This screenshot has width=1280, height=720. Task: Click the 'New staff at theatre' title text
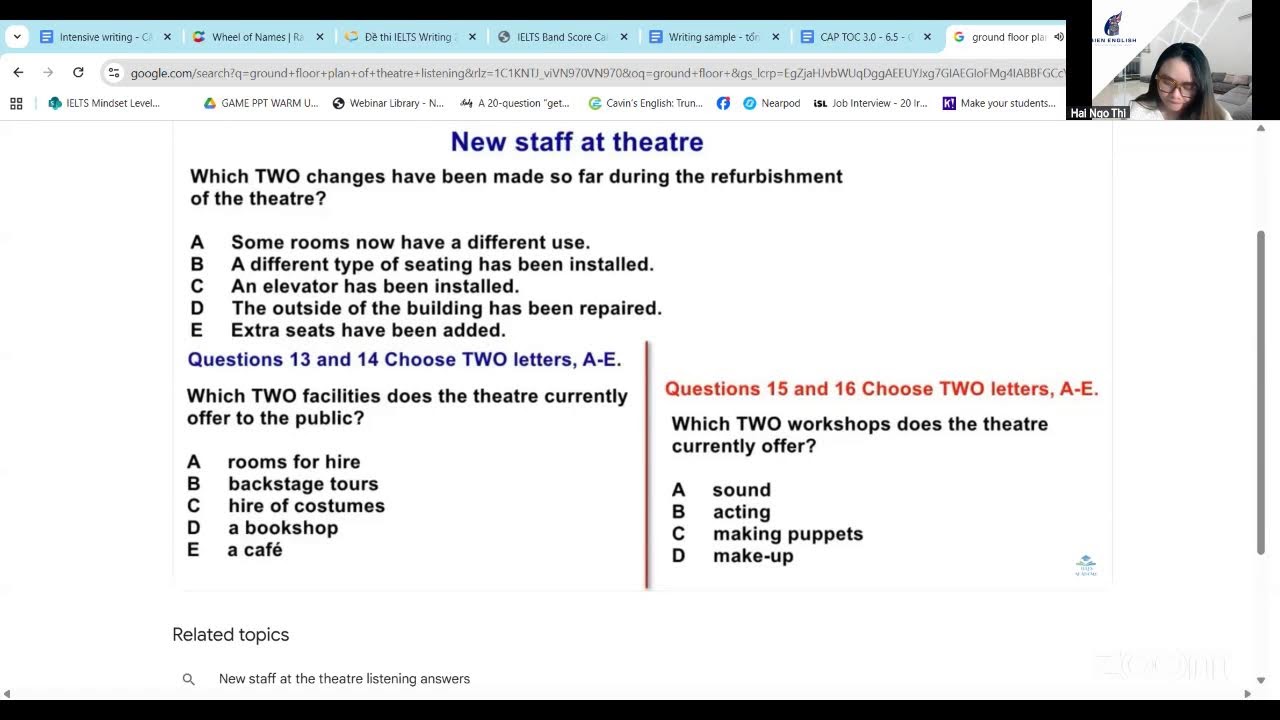pyautogui.click(x=577, y=142)
